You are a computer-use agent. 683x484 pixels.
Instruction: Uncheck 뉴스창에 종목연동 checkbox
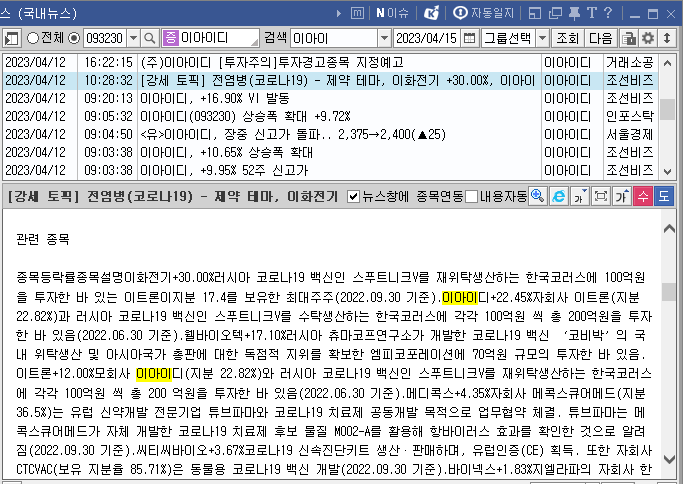353,197
